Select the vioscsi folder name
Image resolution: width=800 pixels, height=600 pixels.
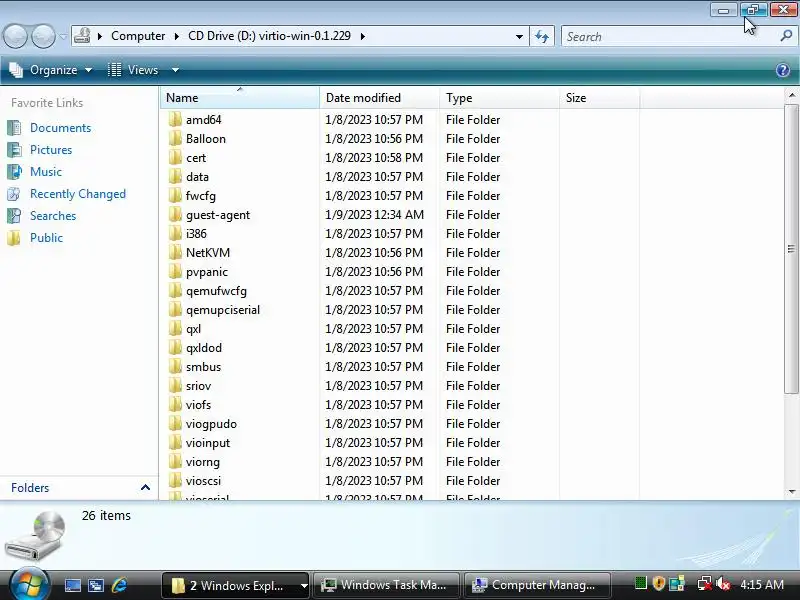coord(204,481)
